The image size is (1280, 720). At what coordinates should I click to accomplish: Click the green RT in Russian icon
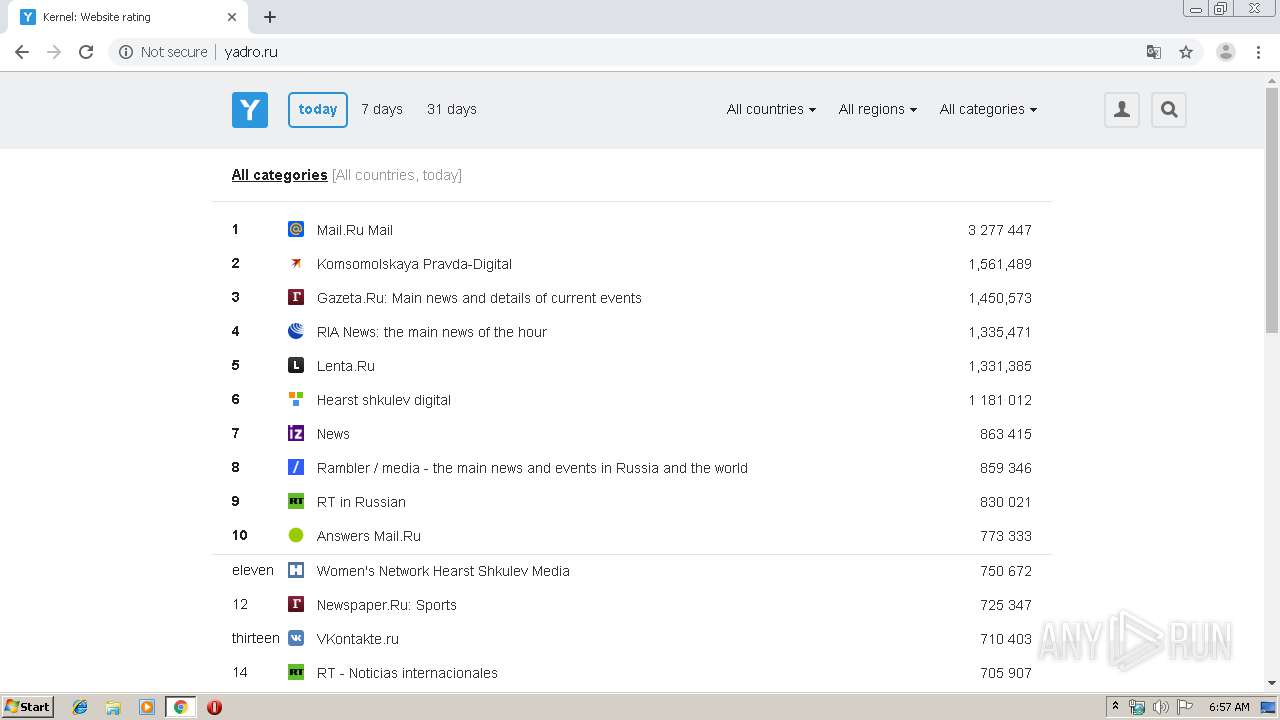296,501
